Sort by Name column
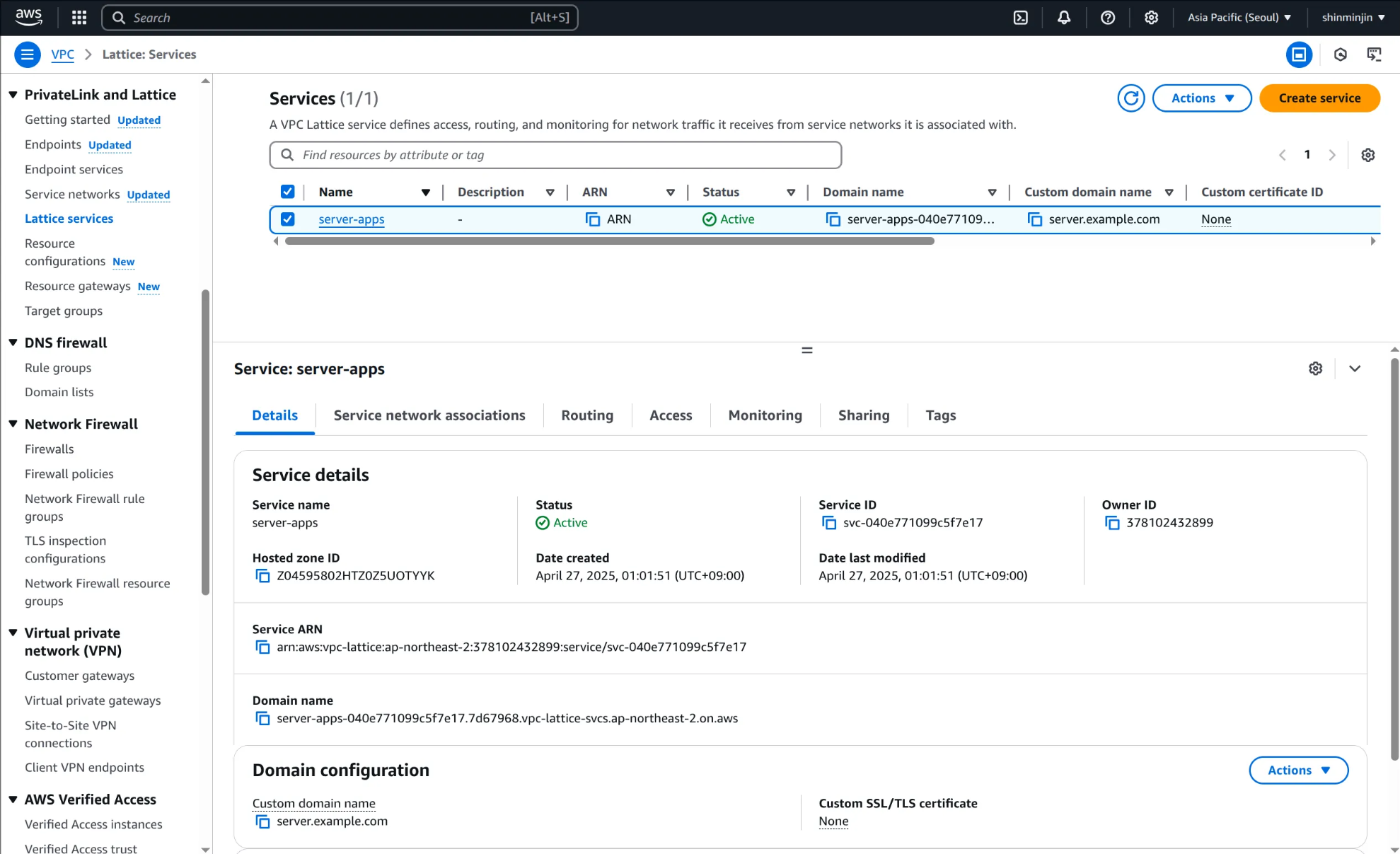1400x854 pixels. (x=426, y=192)
